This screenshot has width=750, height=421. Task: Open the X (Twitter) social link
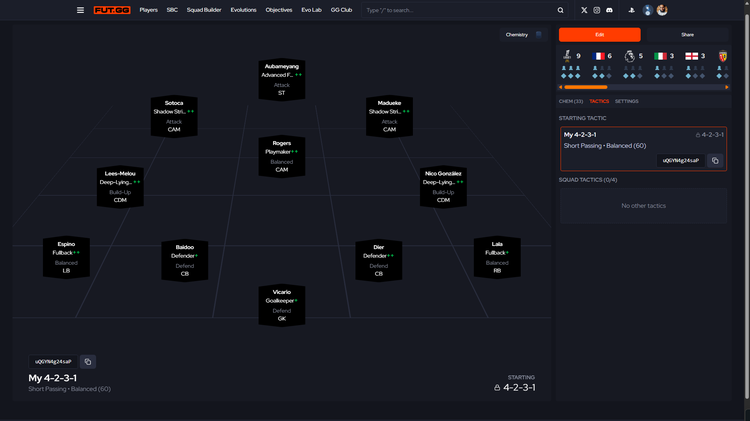pyautogui.click(x=585, y=10)
